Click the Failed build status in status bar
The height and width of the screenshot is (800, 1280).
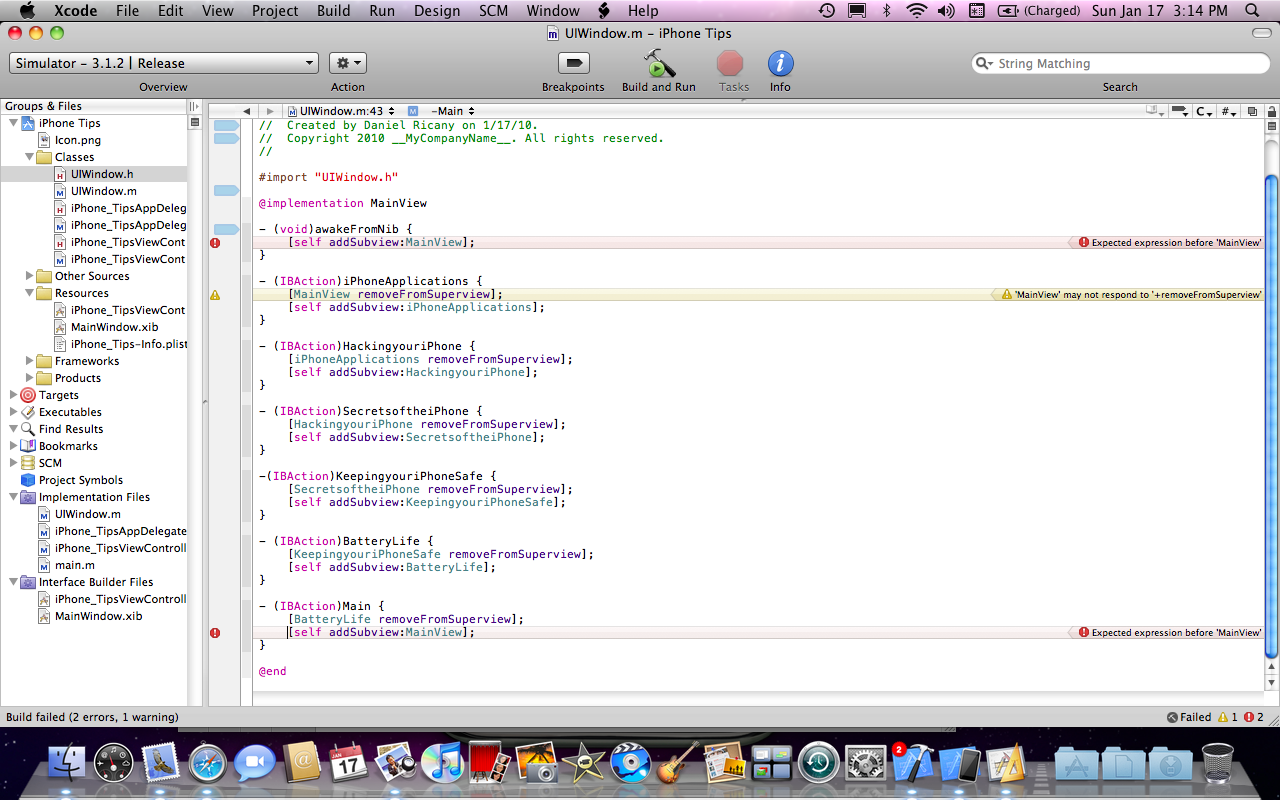click(1188, 717)
